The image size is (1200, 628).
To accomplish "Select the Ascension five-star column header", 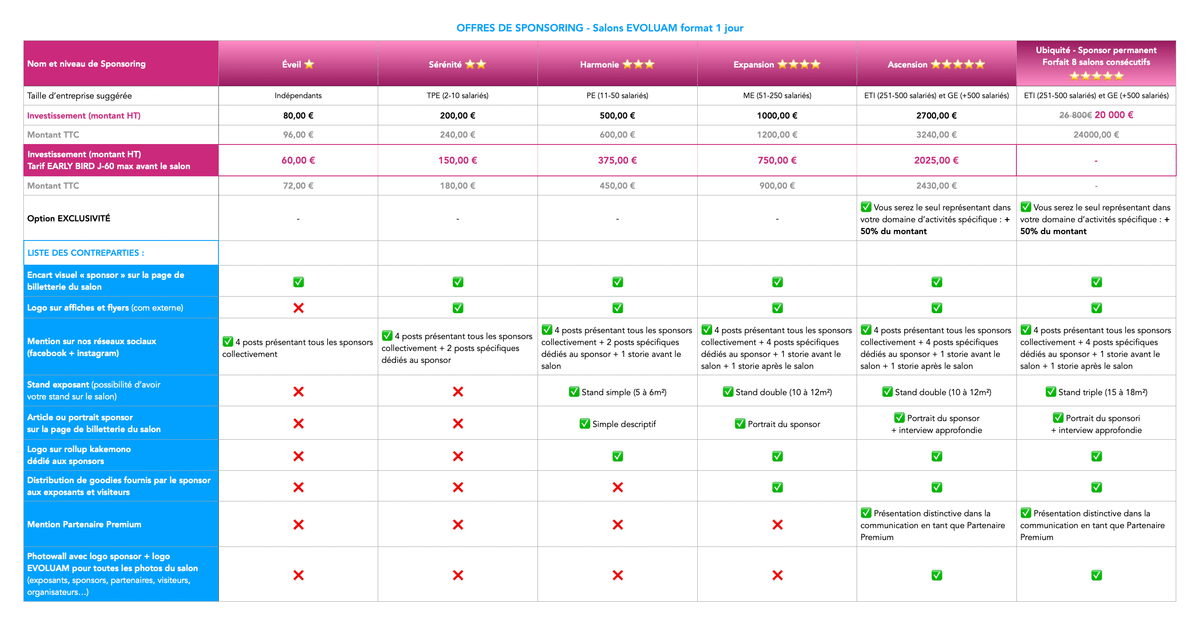I will point(937,64).
